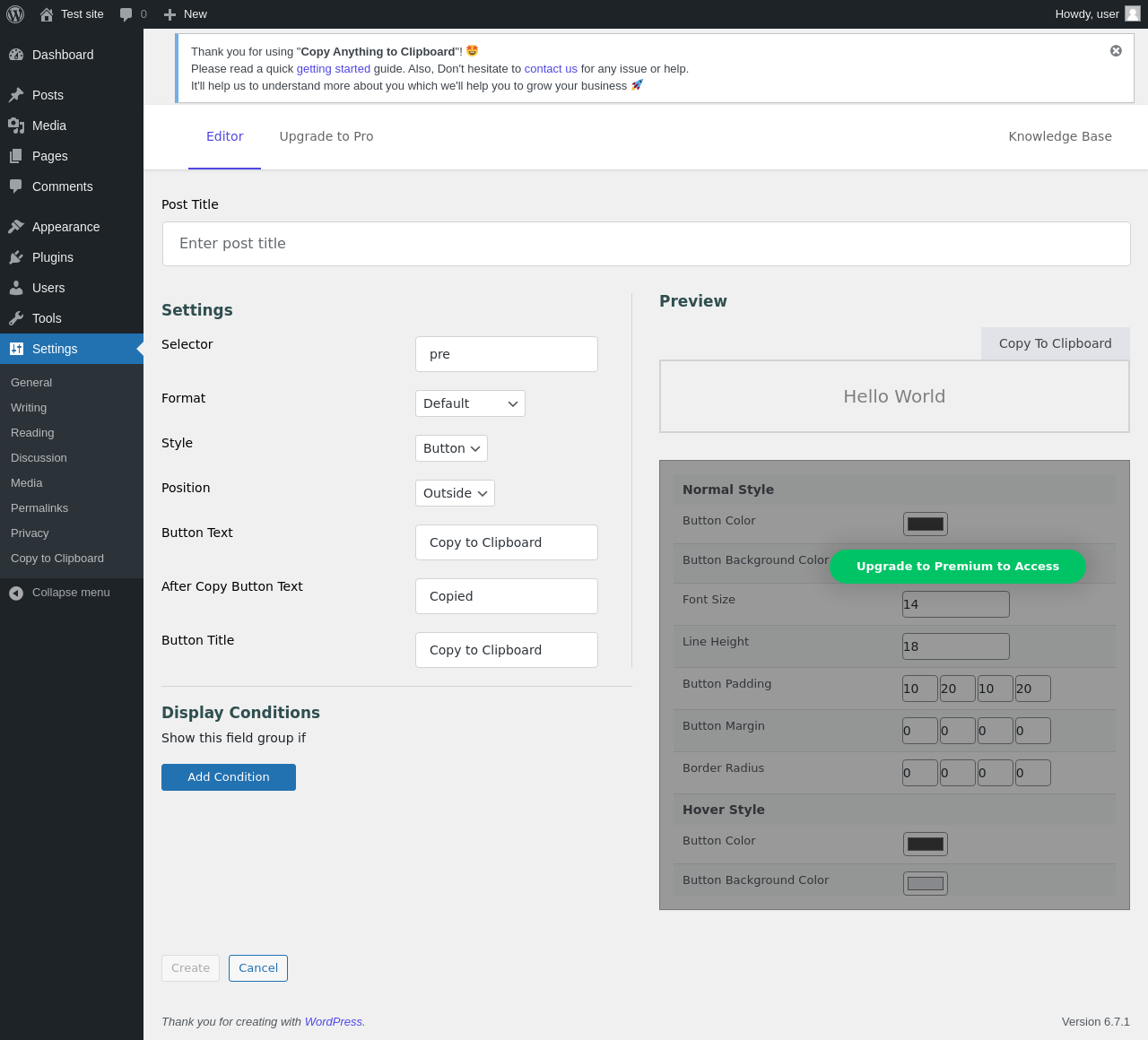Open the Style dropdown set to Button
This screenshot has width=1148, height=1040.
451,448
